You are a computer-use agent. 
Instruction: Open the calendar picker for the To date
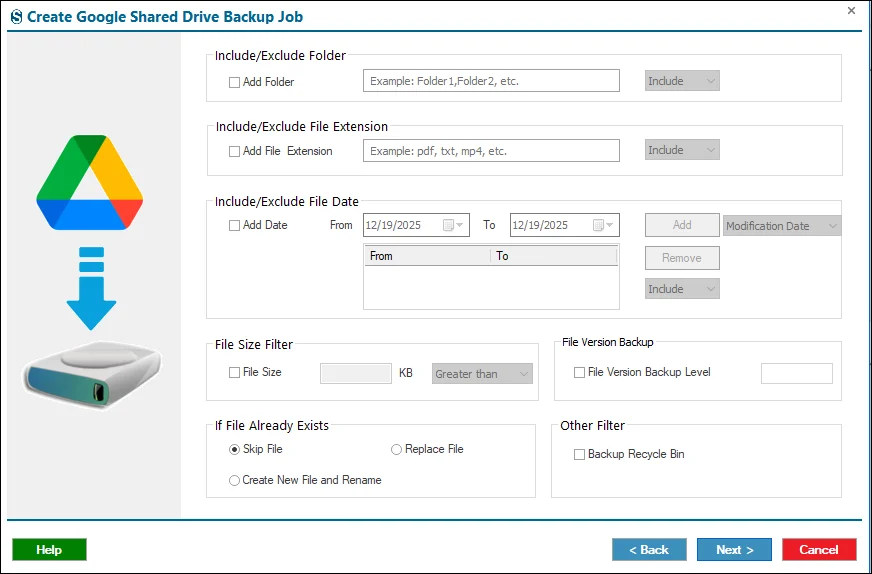603,225
